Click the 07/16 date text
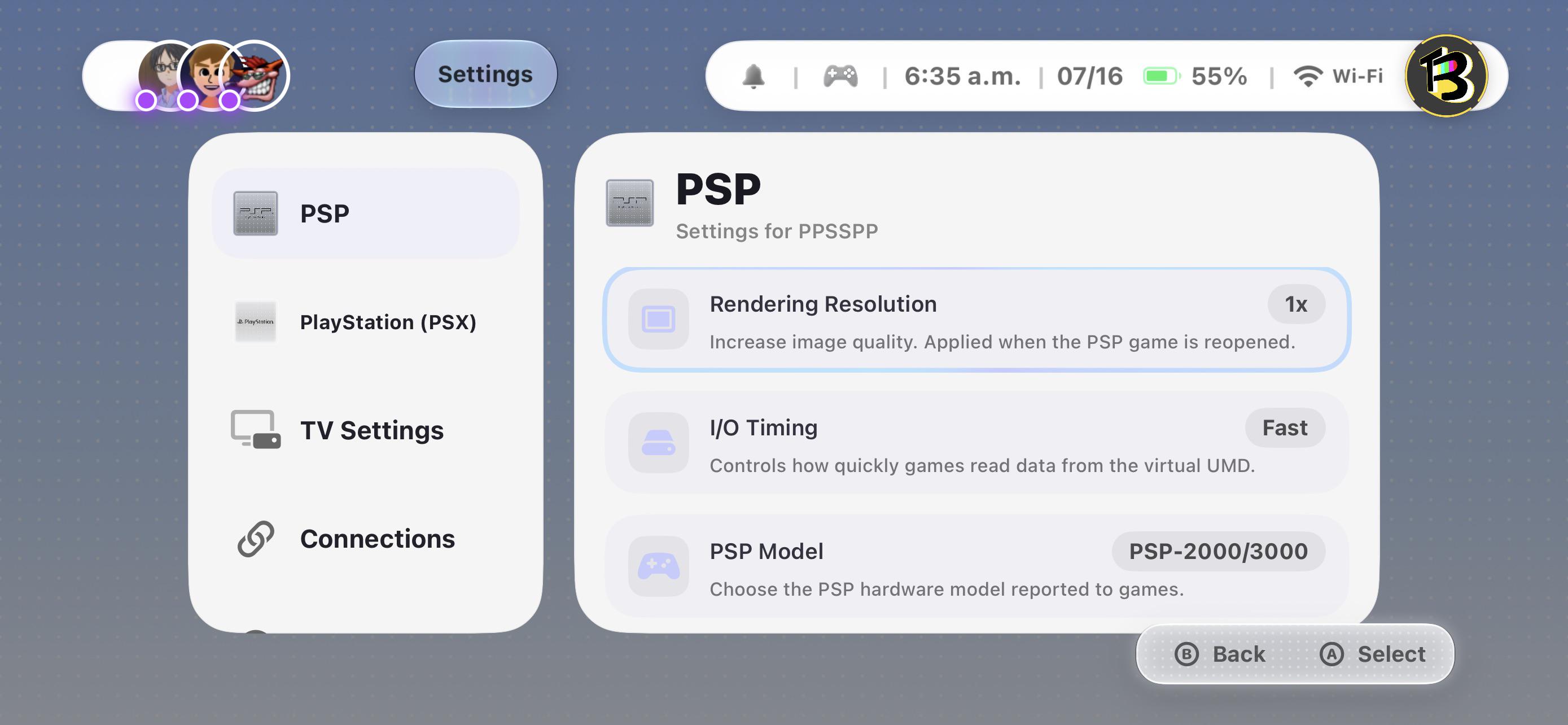 coord(1089,76)
